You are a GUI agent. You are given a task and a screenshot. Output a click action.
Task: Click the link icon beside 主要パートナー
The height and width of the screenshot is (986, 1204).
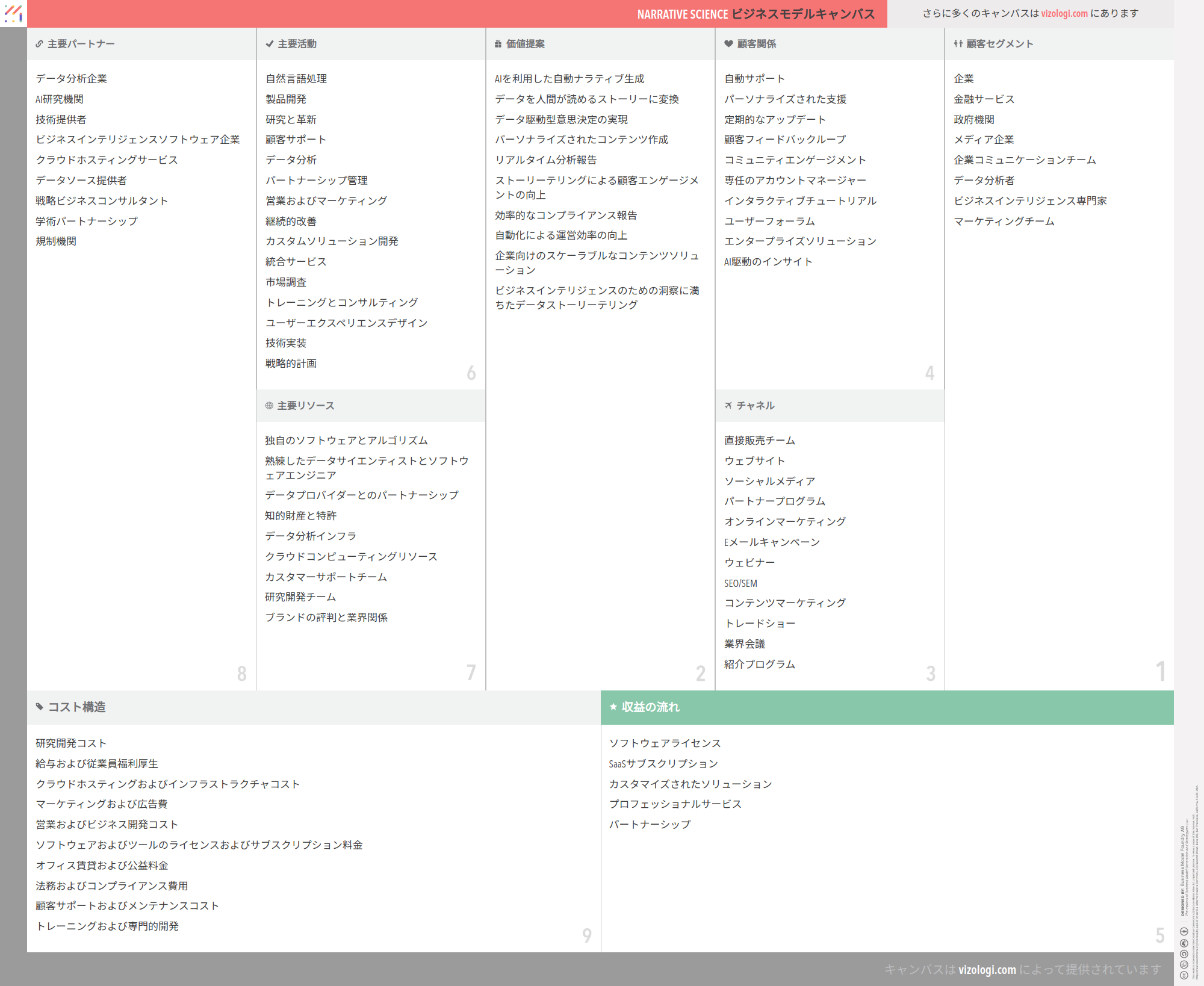tap(39, 44)
